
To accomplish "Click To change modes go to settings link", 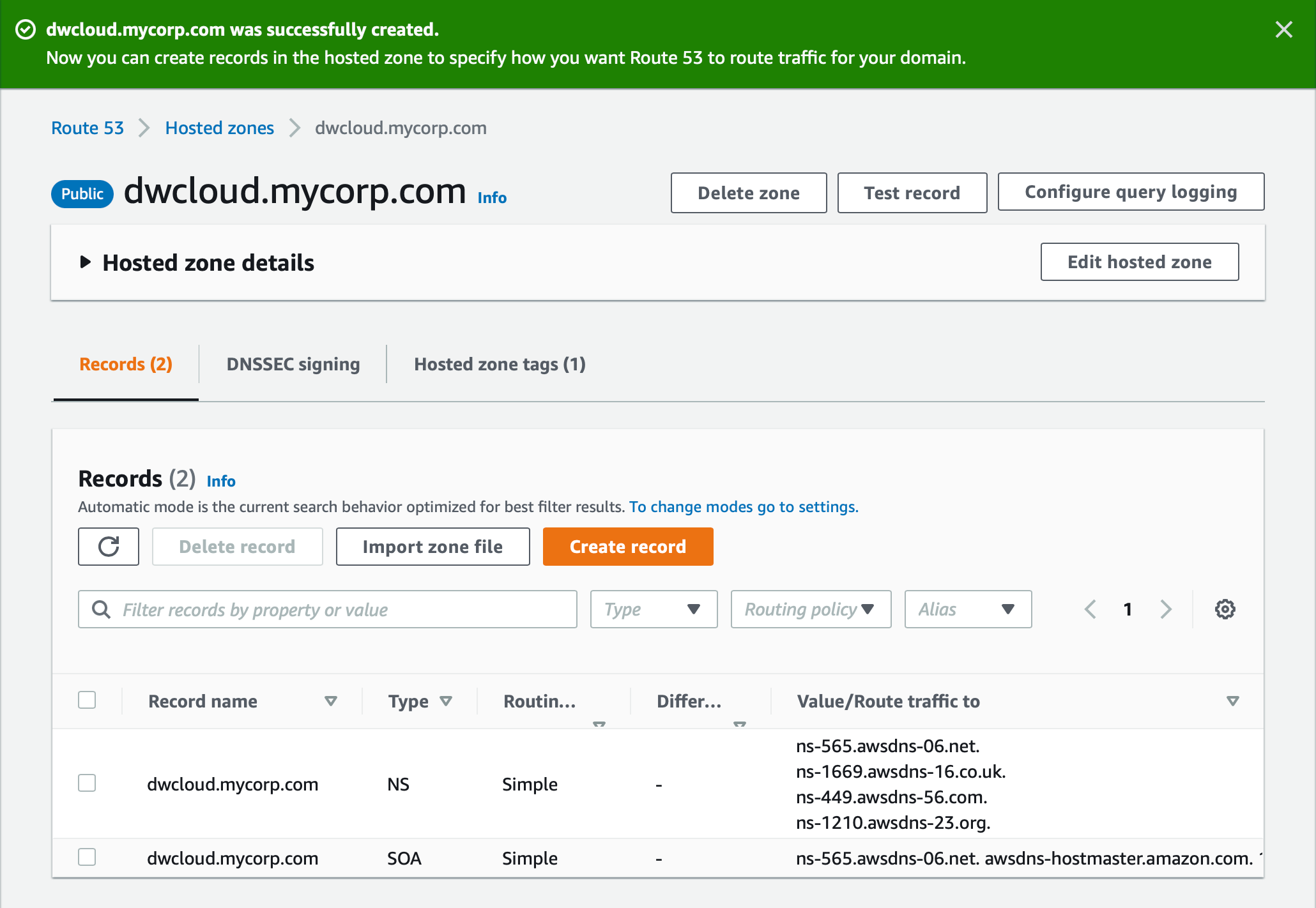I will pos(744,507).
